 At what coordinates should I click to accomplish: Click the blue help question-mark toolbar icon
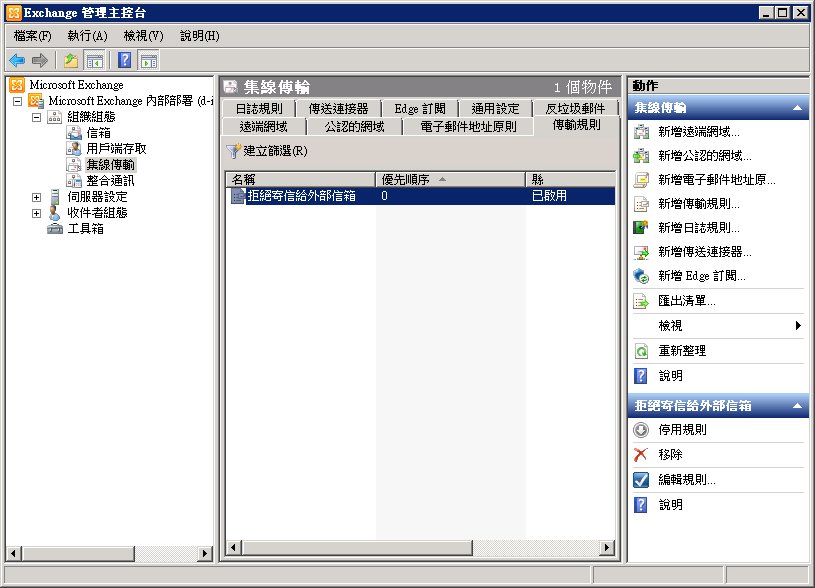tap(125, 60)
